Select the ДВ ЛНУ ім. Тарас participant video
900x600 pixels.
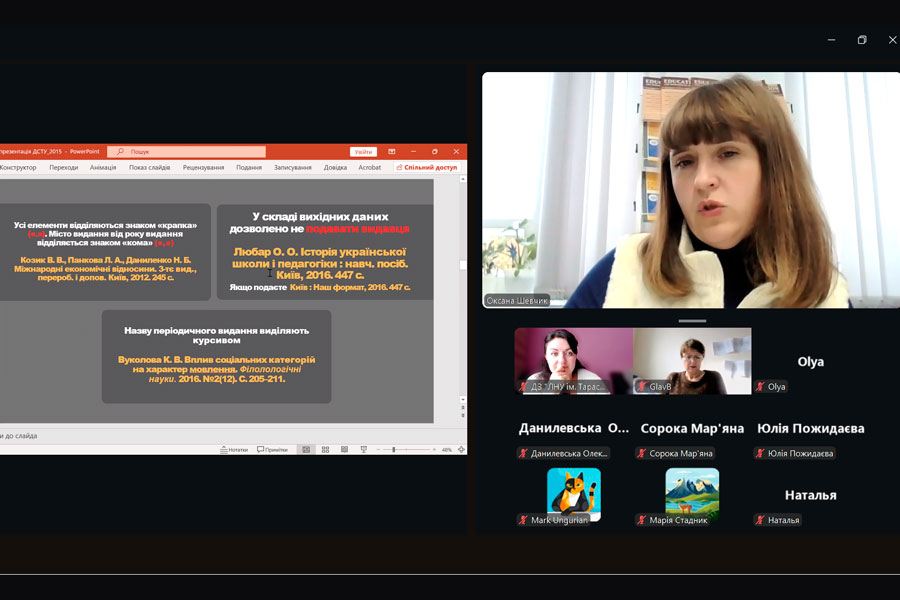[574, 361]
